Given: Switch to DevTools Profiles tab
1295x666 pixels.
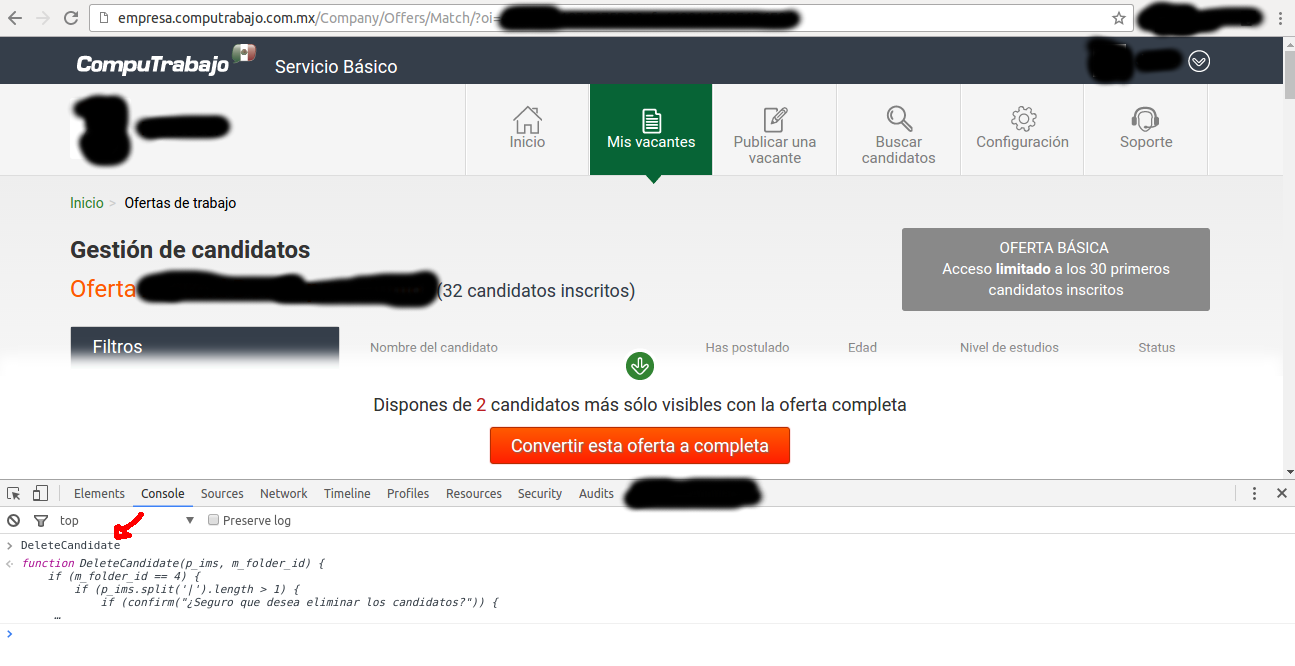Looking at the screenshot, I should 408,493.
